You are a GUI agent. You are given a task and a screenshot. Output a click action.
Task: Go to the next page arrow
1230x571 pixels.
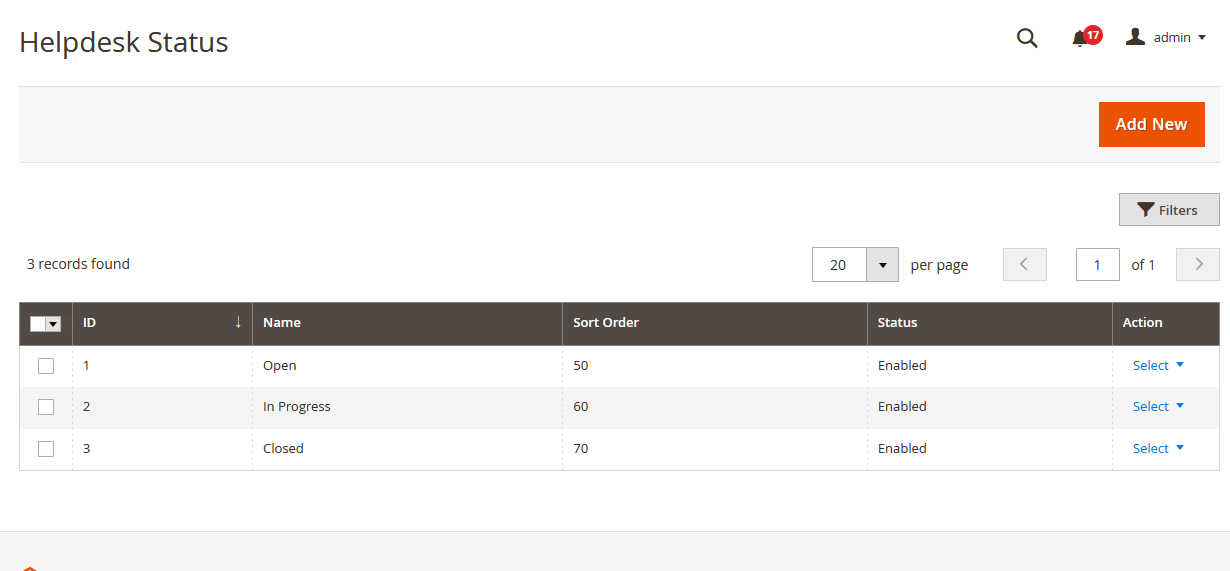[x=1197, y=264]
